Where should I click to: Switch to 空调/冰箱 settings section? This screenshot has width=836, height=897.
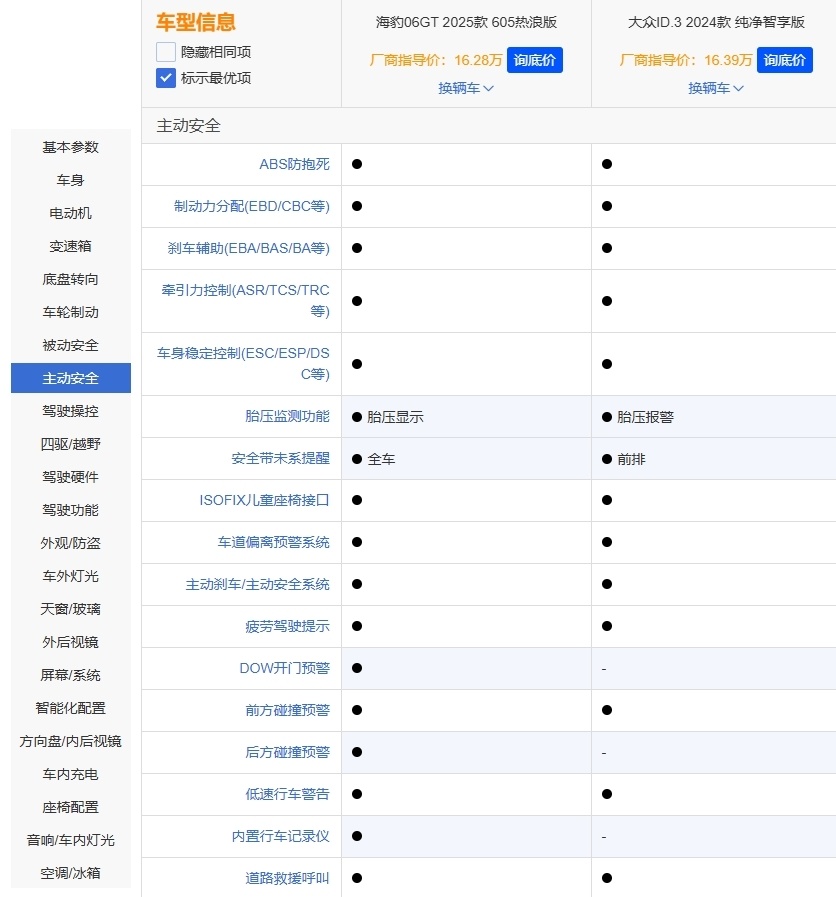click(70, 873)
